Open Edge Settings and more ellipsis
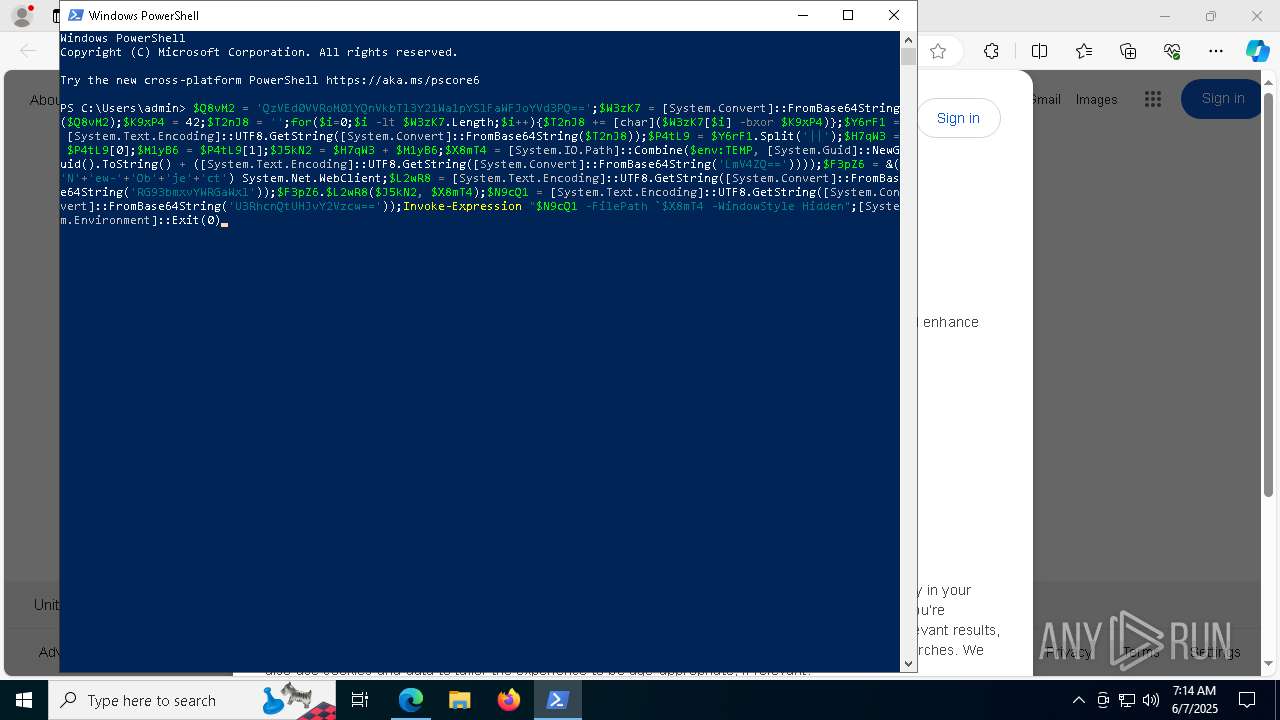This screenshot has height=720, width=1280. 1216,51
